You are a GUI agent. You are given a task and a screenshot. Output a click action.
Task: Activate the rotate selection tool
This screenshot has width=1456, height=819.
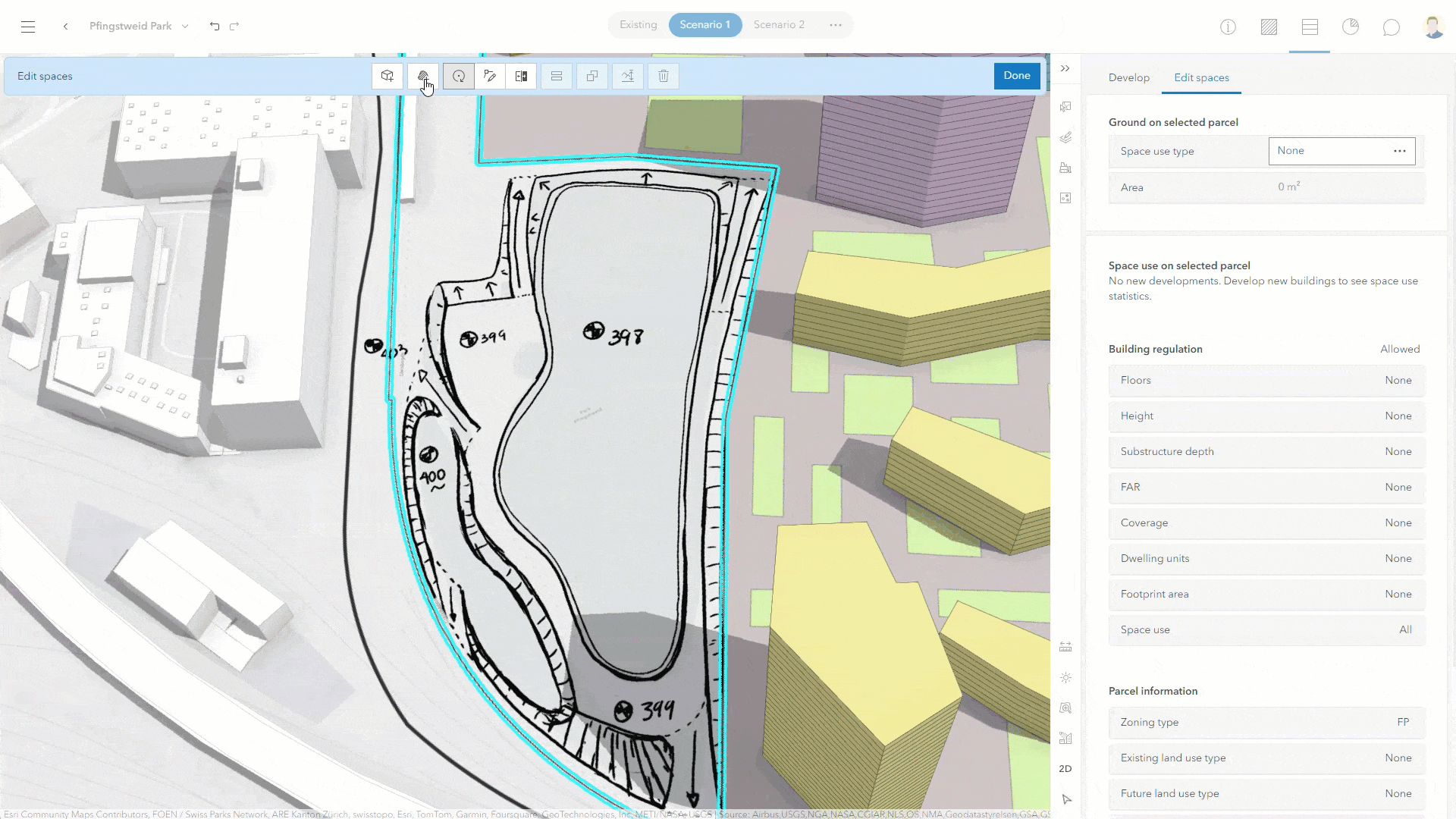pos(458,76)
